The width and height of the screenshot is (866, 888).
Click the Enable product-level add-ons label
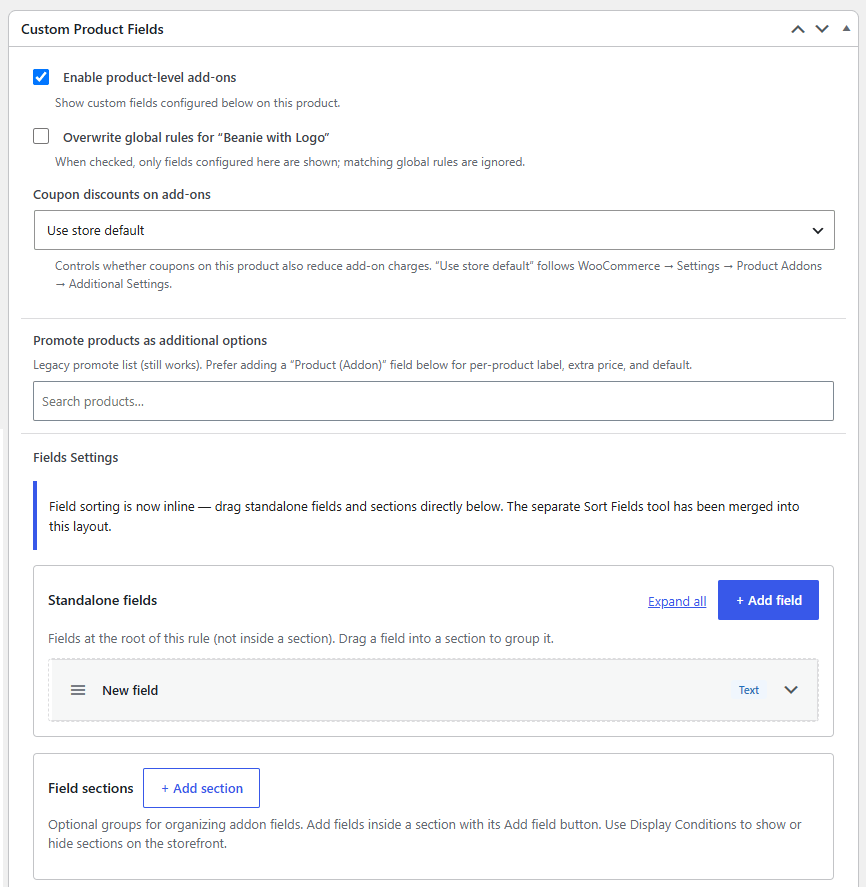pyautogui.click(x=150, y=78)
